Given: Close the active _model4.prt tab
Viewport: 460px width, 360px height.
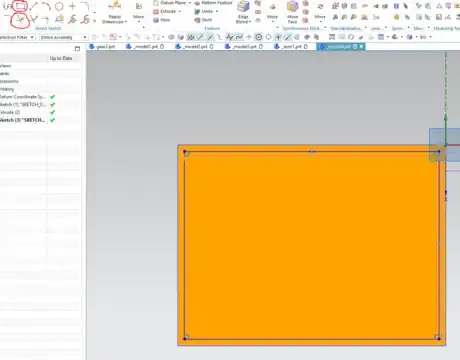Looking at the screenshot, I should pyautogui.click(x=361, y=47).
